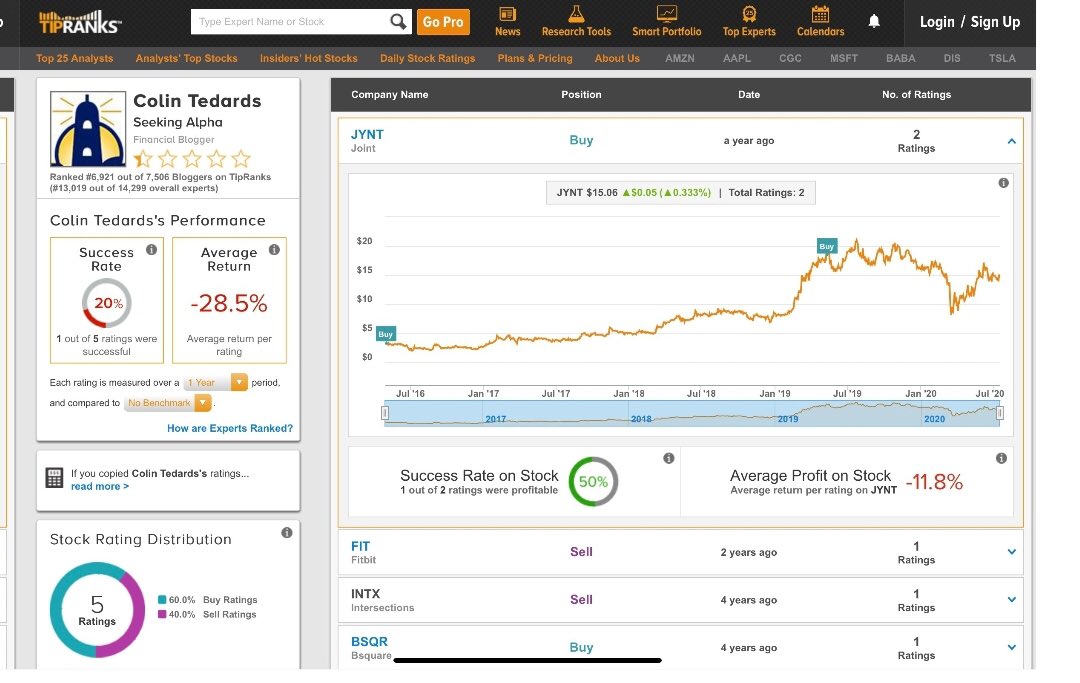
Task: Open the FIT ticker link
Action: coord(360,546)
